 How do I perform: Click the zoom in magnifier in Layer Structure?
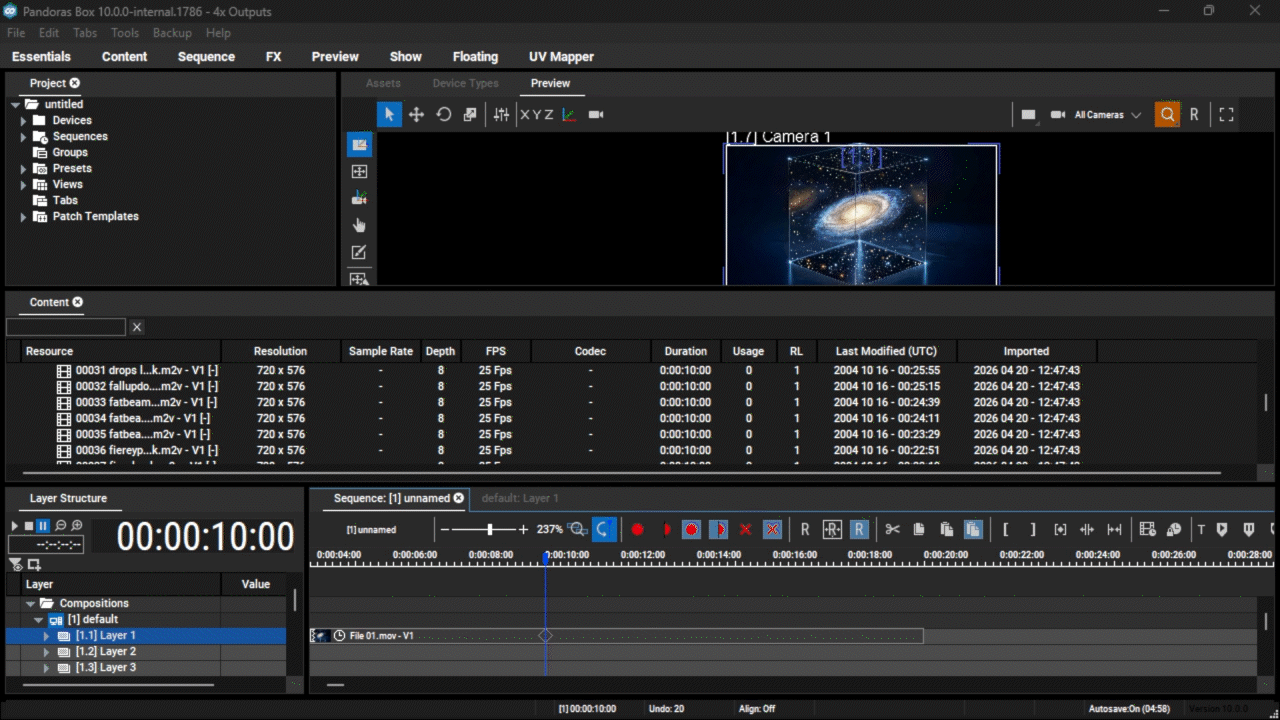[76, 526]
